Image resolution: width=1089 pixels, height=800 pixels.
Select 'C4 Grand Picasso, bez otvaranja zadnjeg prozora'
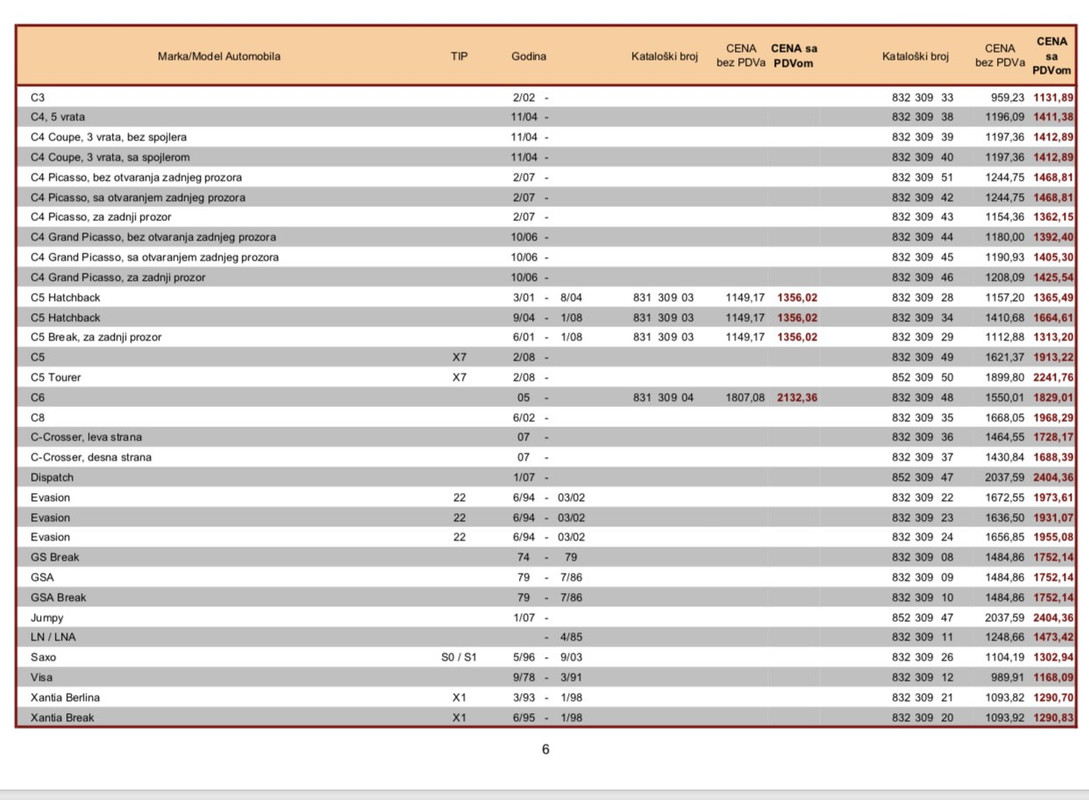[153, 237]
